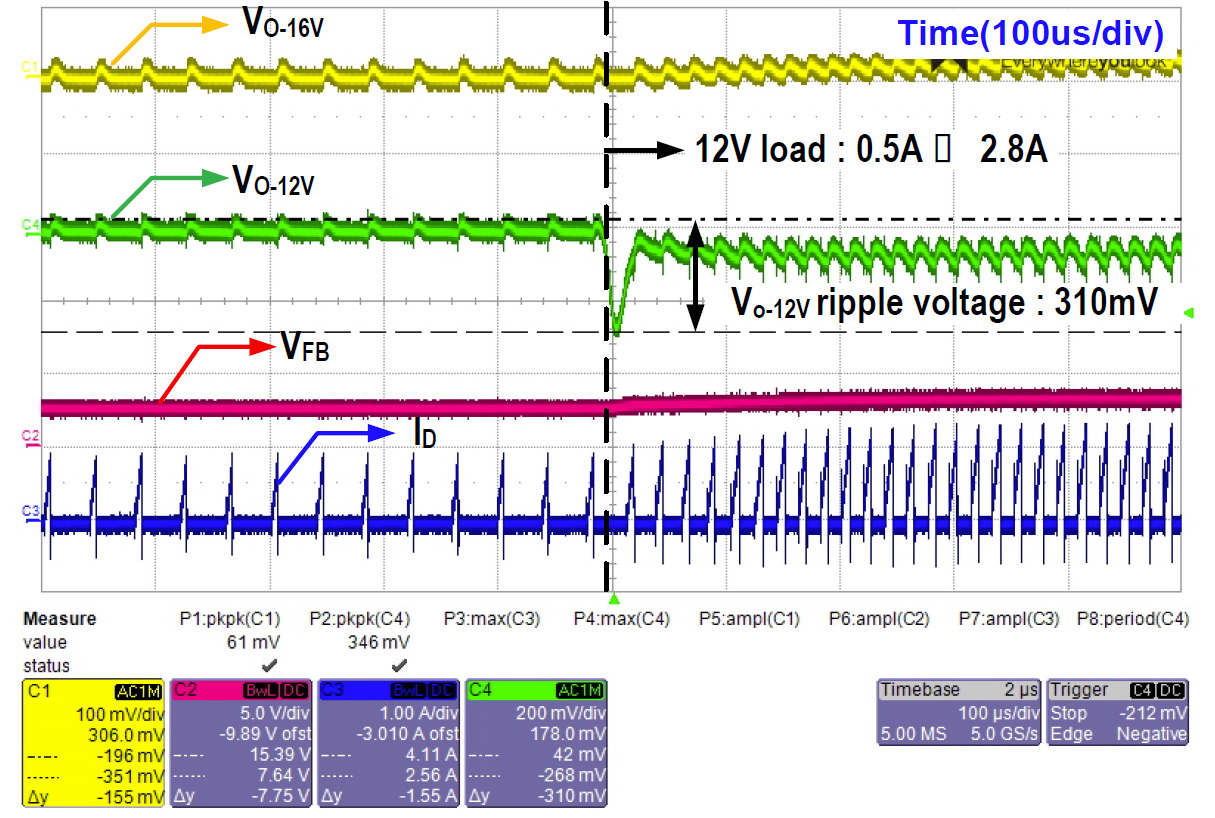
Task: Open the C4 channel settings box
Action: (537, 742)
